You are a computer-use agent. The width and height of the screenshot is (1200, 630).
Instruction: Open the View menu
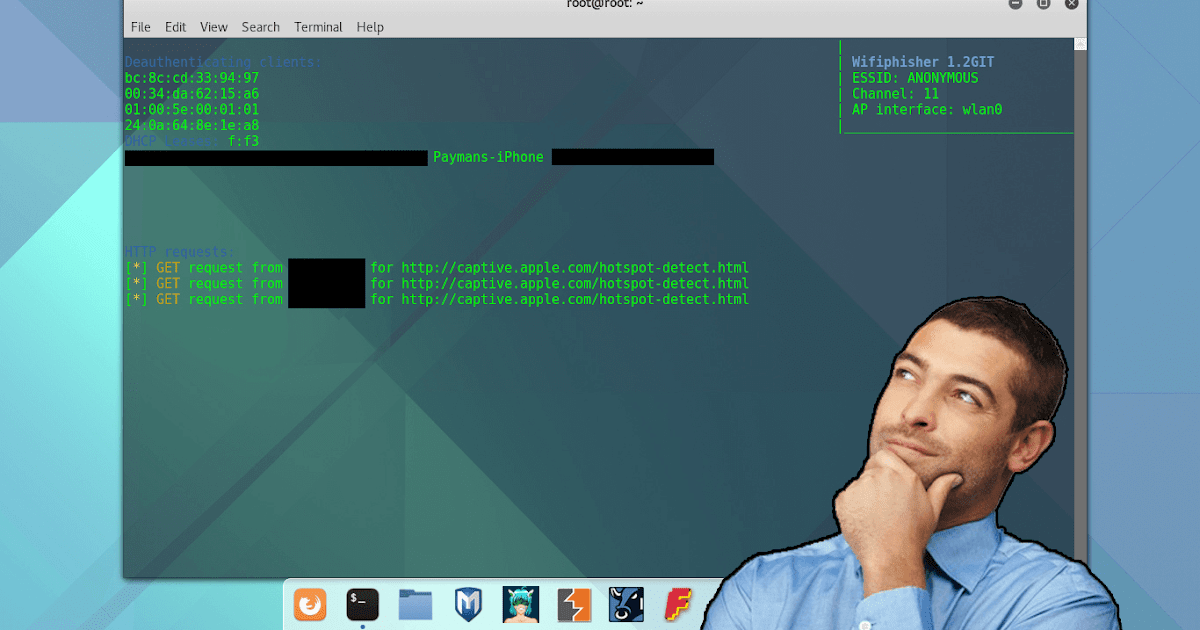click(214, 27)
